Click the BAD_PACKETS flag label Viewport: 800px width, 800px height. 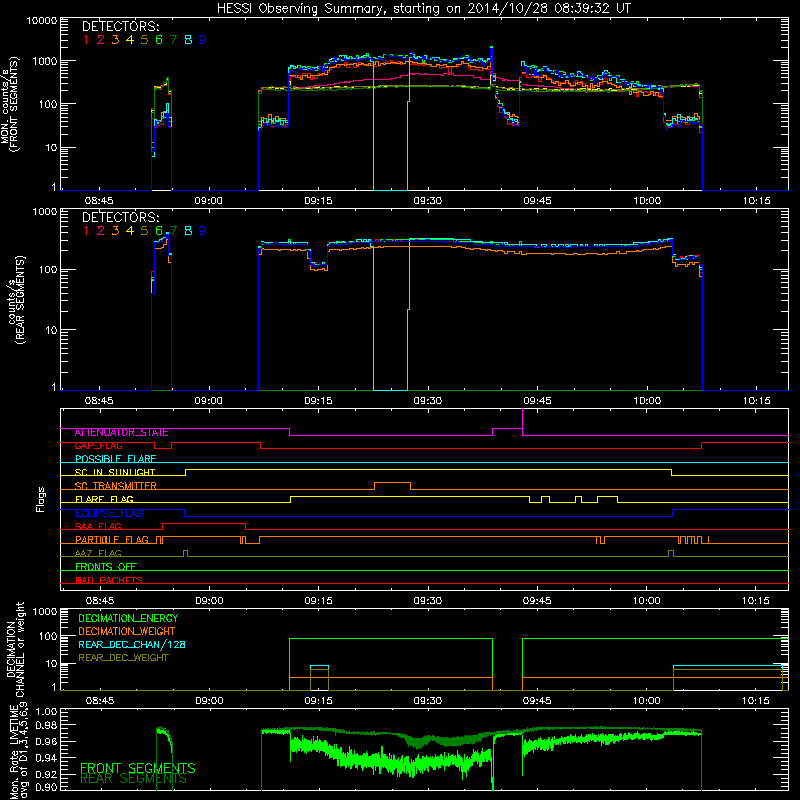[x=109, y=581]
